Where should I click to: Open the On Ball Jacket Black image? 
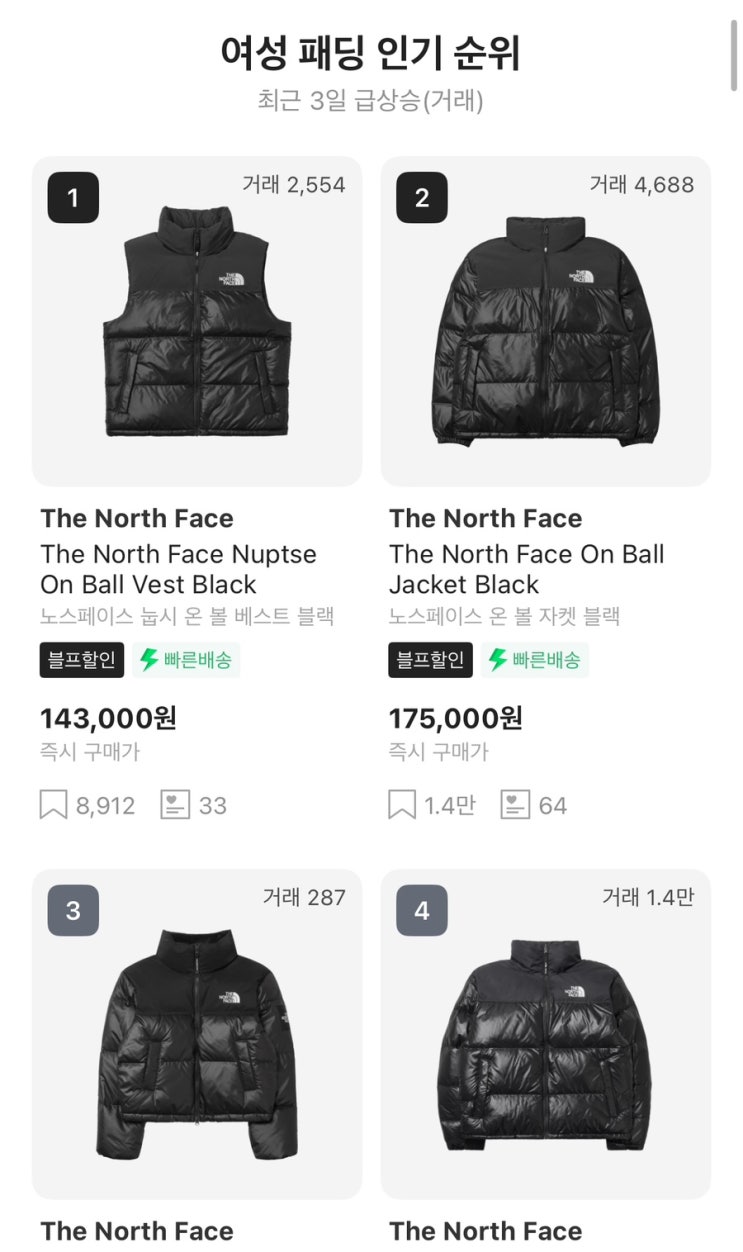546,330
